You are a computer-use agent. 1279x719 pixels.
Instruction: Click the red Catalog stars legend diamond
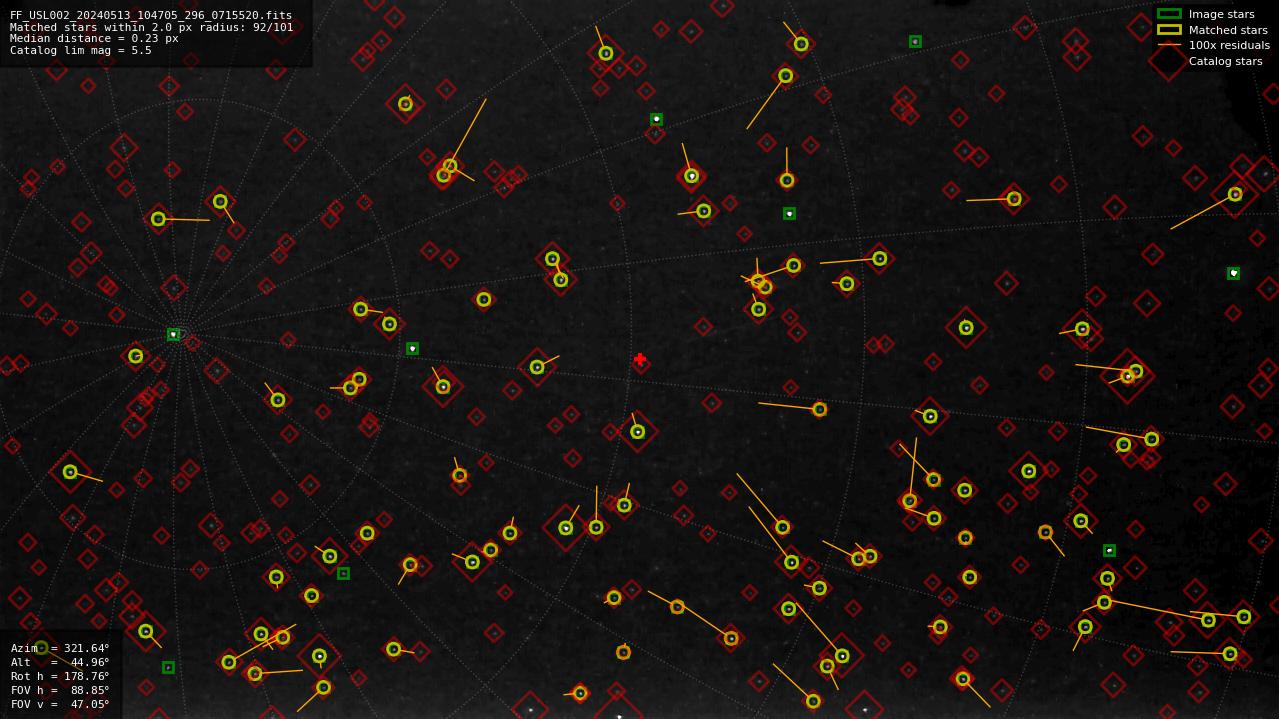[1169, 61]
